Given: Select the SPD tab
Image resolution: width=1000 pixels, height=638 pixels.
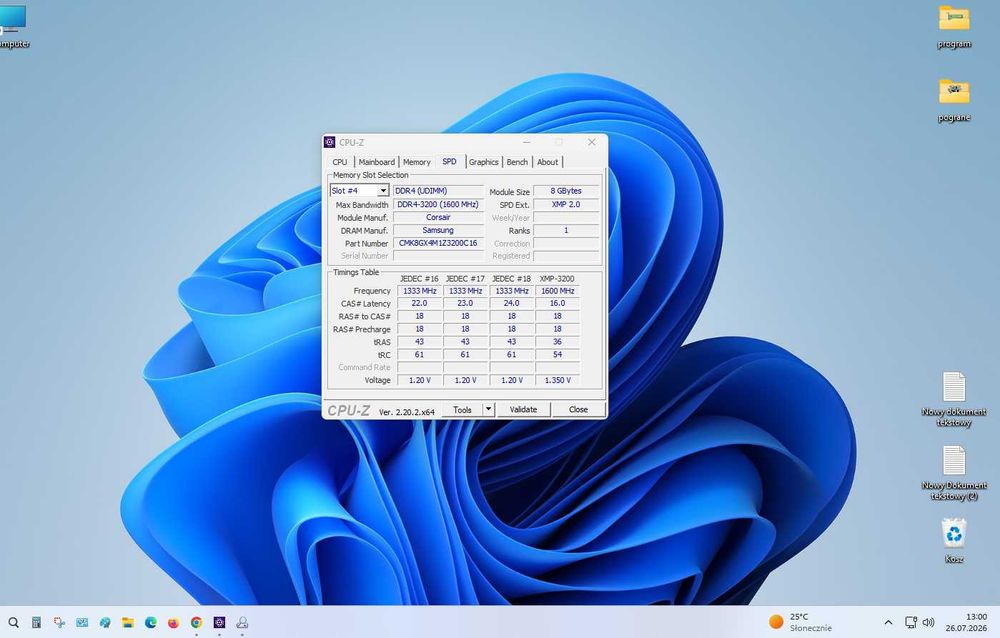Looking at the screenshot, I should point(450,161).
